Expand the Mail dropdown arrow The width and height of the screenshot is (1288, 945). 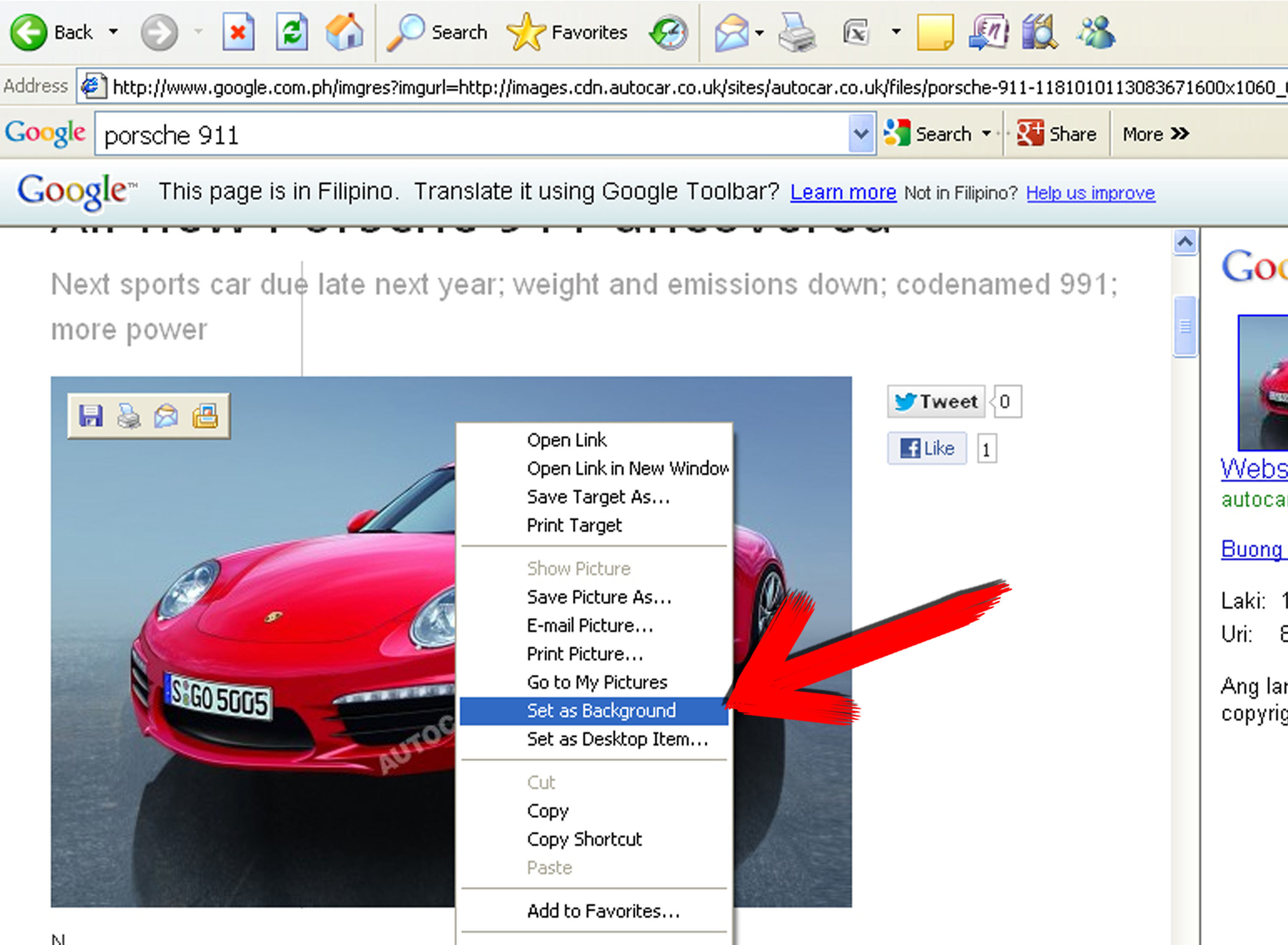coord(759,33)
